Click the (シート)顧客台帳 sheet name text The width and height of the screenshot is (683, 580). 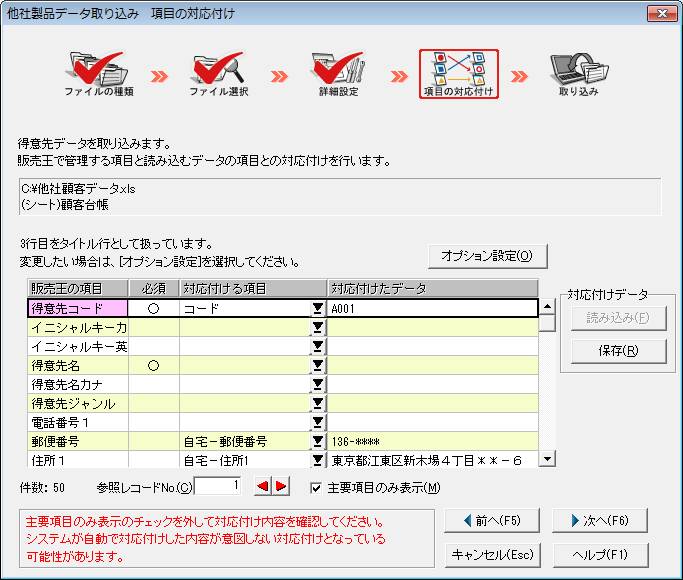pyautogui.click(x=64, y=204)
